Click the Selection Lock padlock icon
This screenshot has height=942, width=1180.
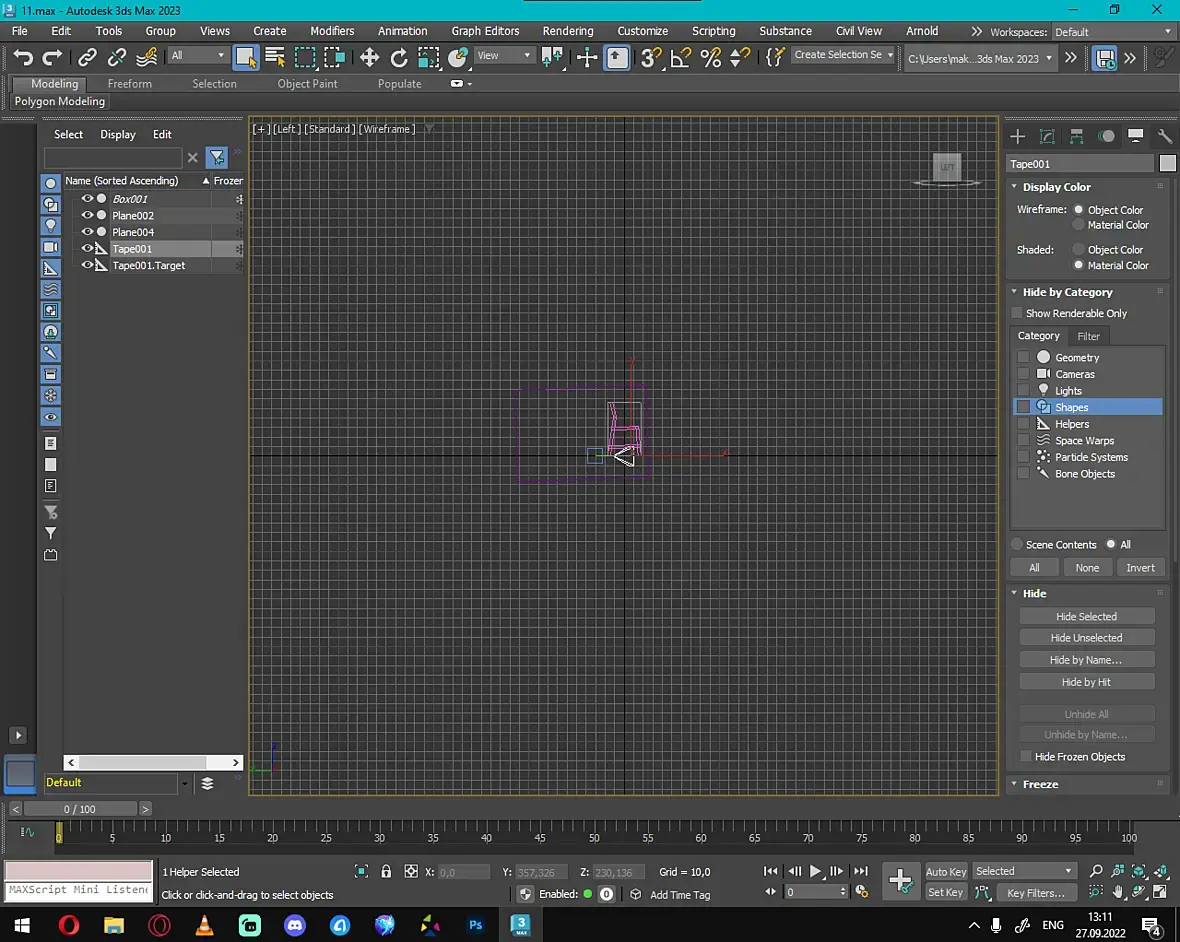click(386, 872)
